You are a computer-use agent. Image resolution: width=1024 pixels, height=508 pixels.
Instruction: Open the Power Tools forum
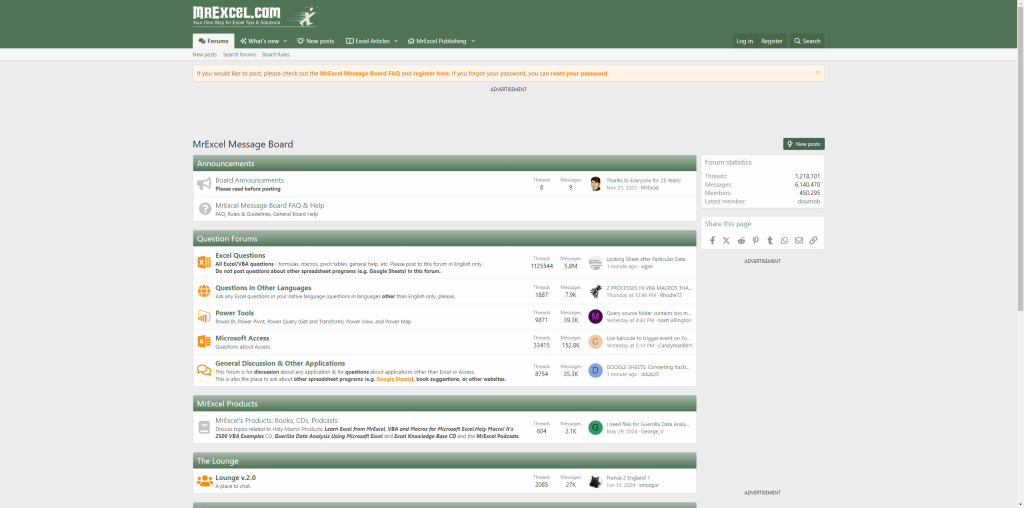coord(234,313)
